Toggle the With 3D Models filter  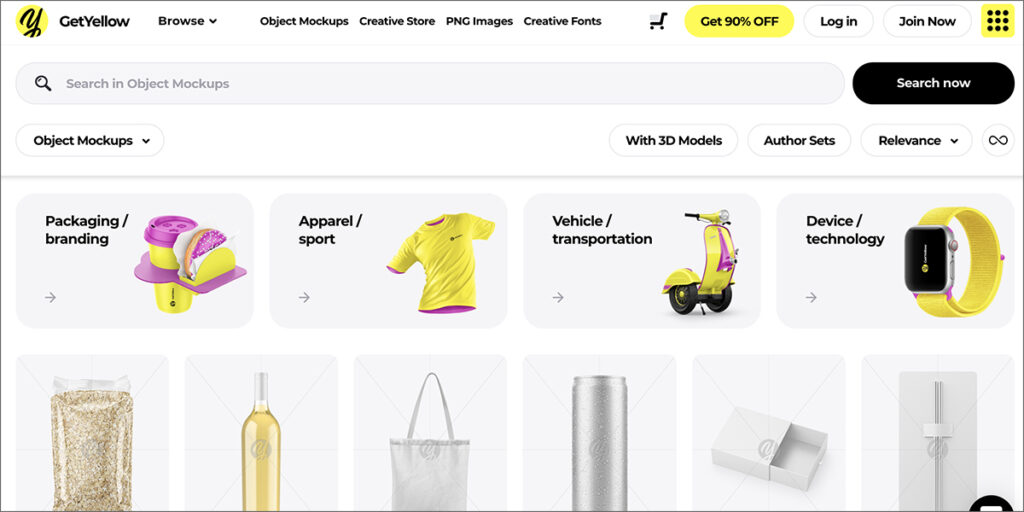pyautogui.click(x=673, y=140)
